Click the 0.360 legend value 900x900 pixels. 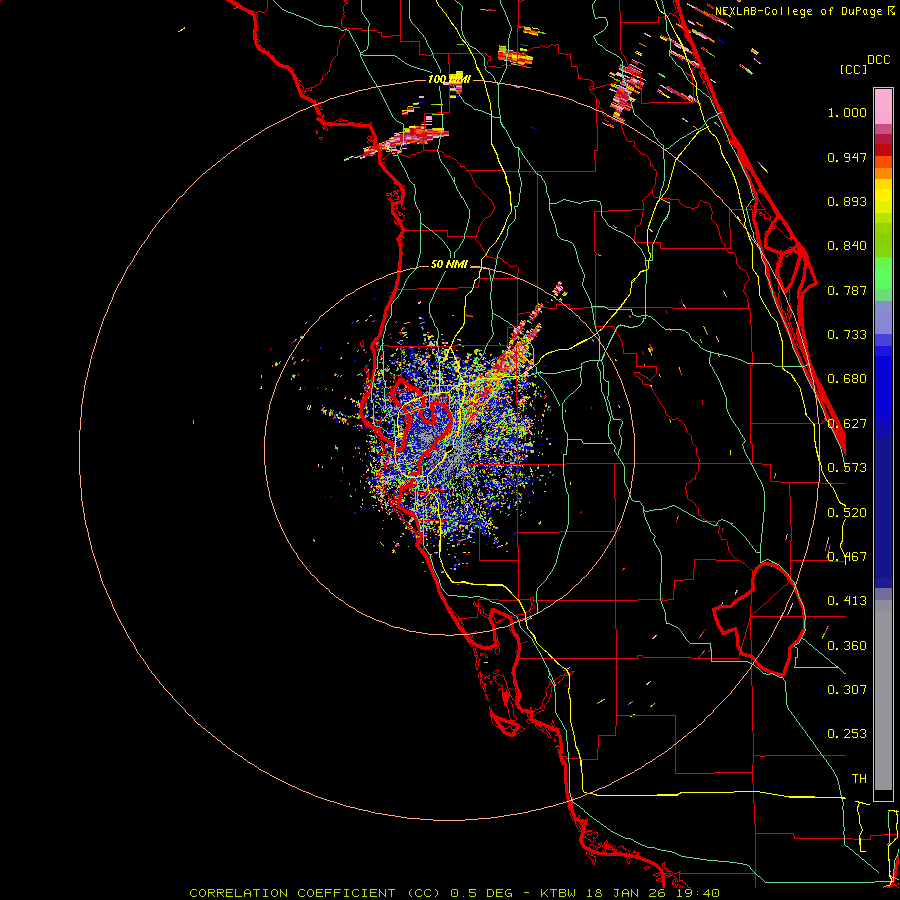click(x=847, y=646)
